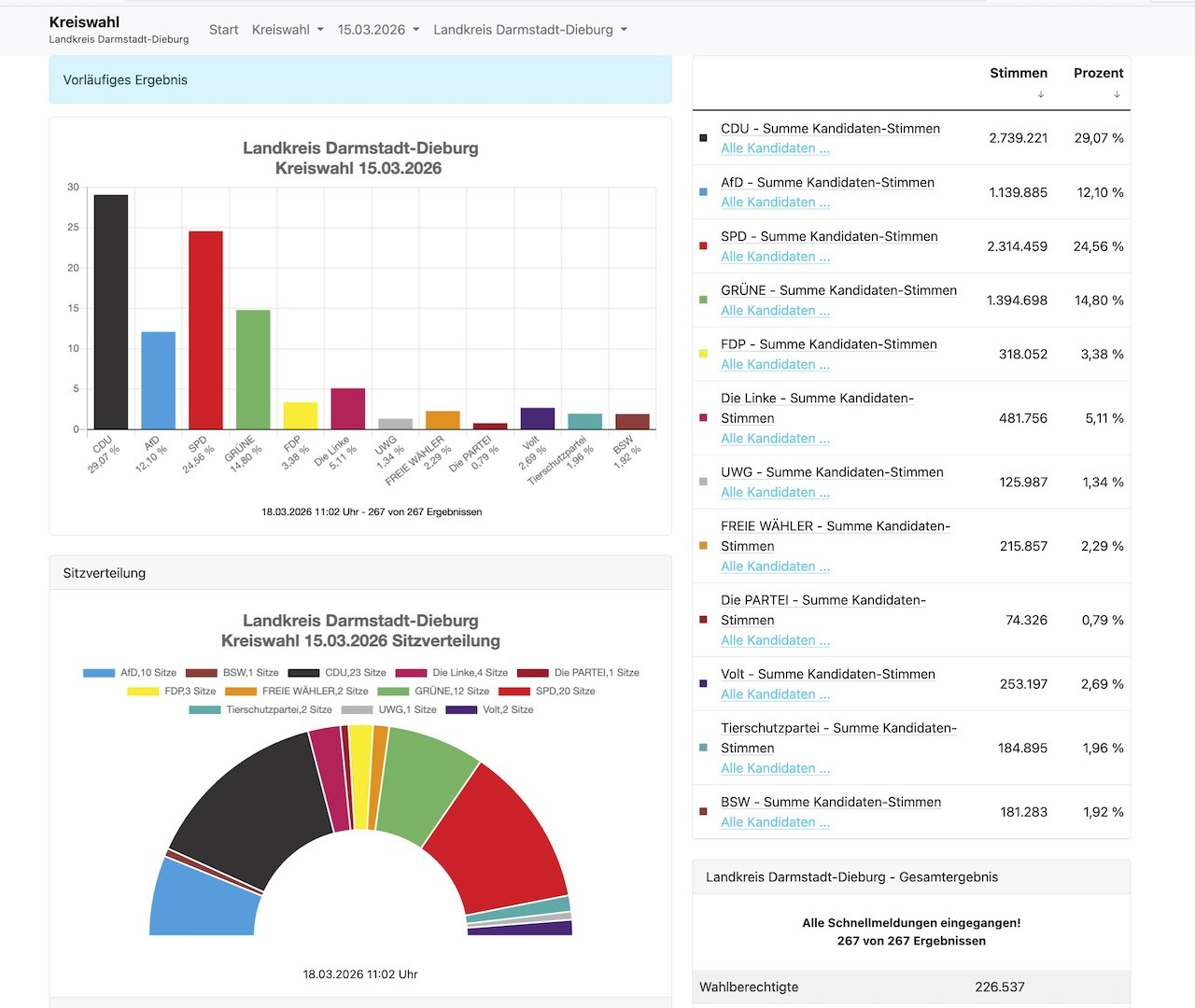Open Landkreis Darmstadt-Dieburg region dropdown
Viewport: 1195px width, 1008px height.
[x=529, y=30]
